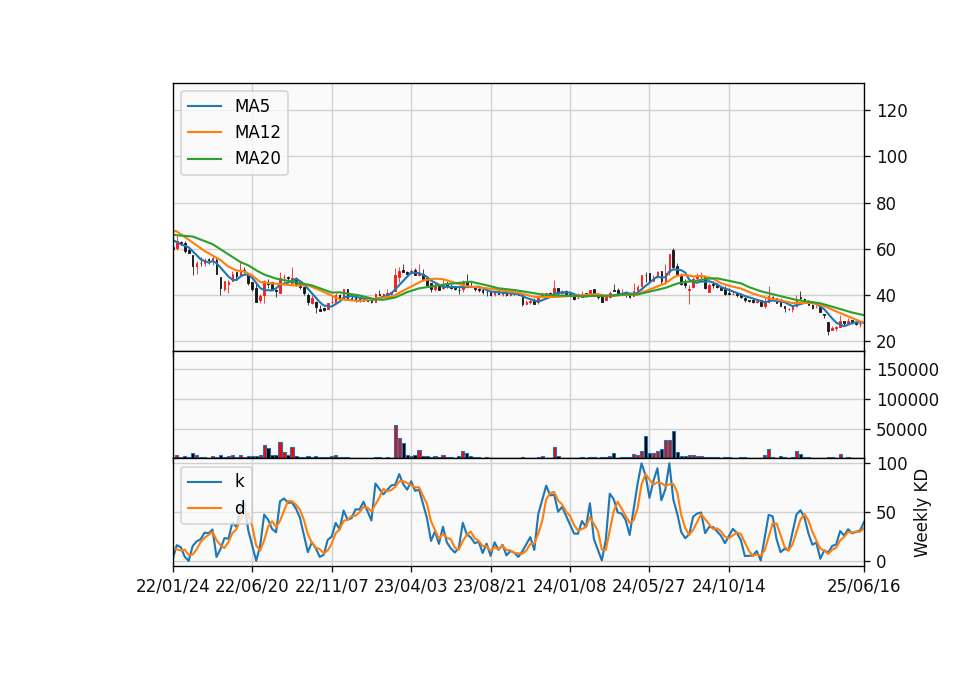The height and width of the screenshot is (690, 960).
Task: Click the green MA20 legend line
Action: pos(204,159)
